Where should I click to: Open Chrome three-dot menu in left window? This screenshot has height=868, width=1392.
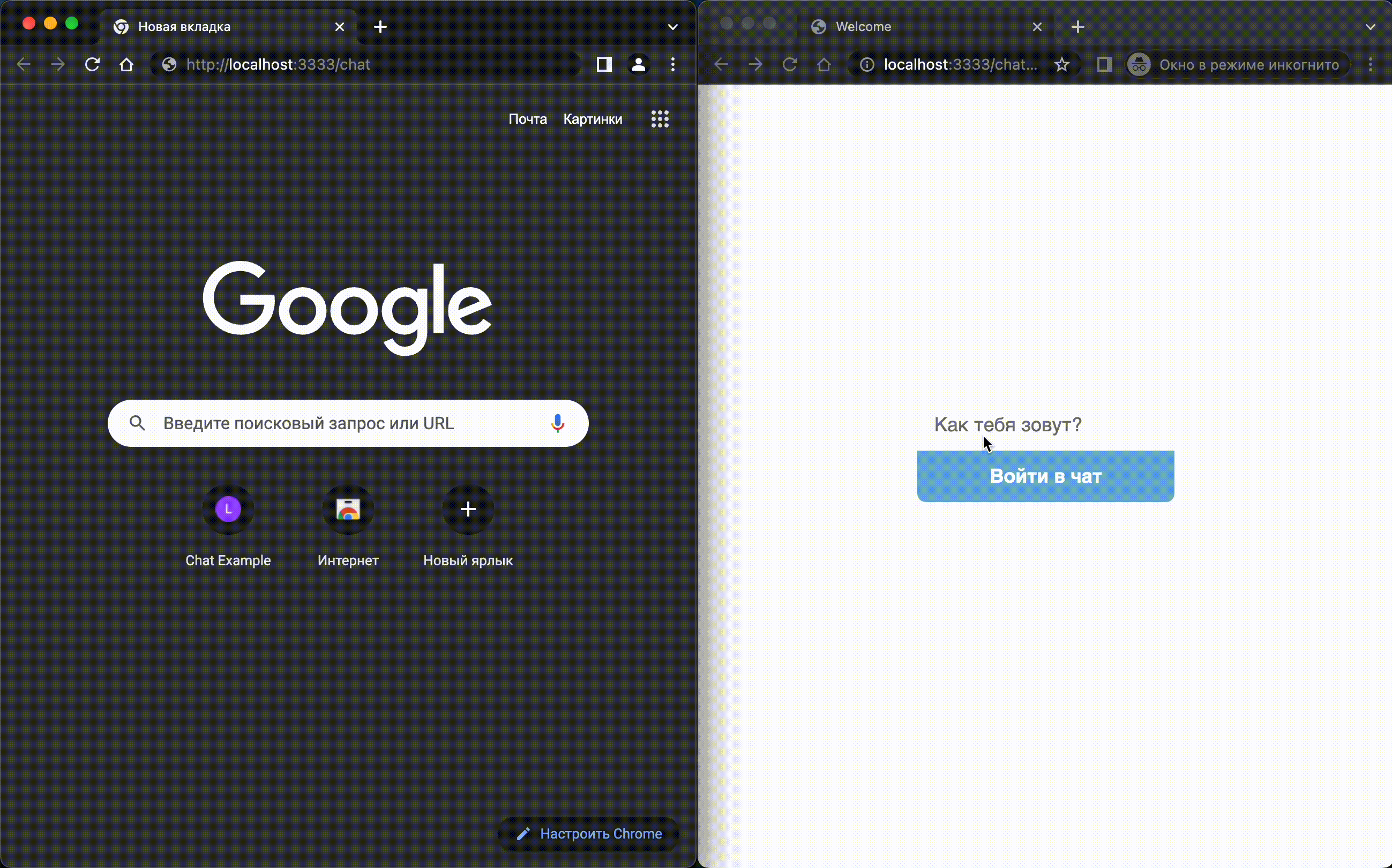pyautogui.click(x=673, y=64)
